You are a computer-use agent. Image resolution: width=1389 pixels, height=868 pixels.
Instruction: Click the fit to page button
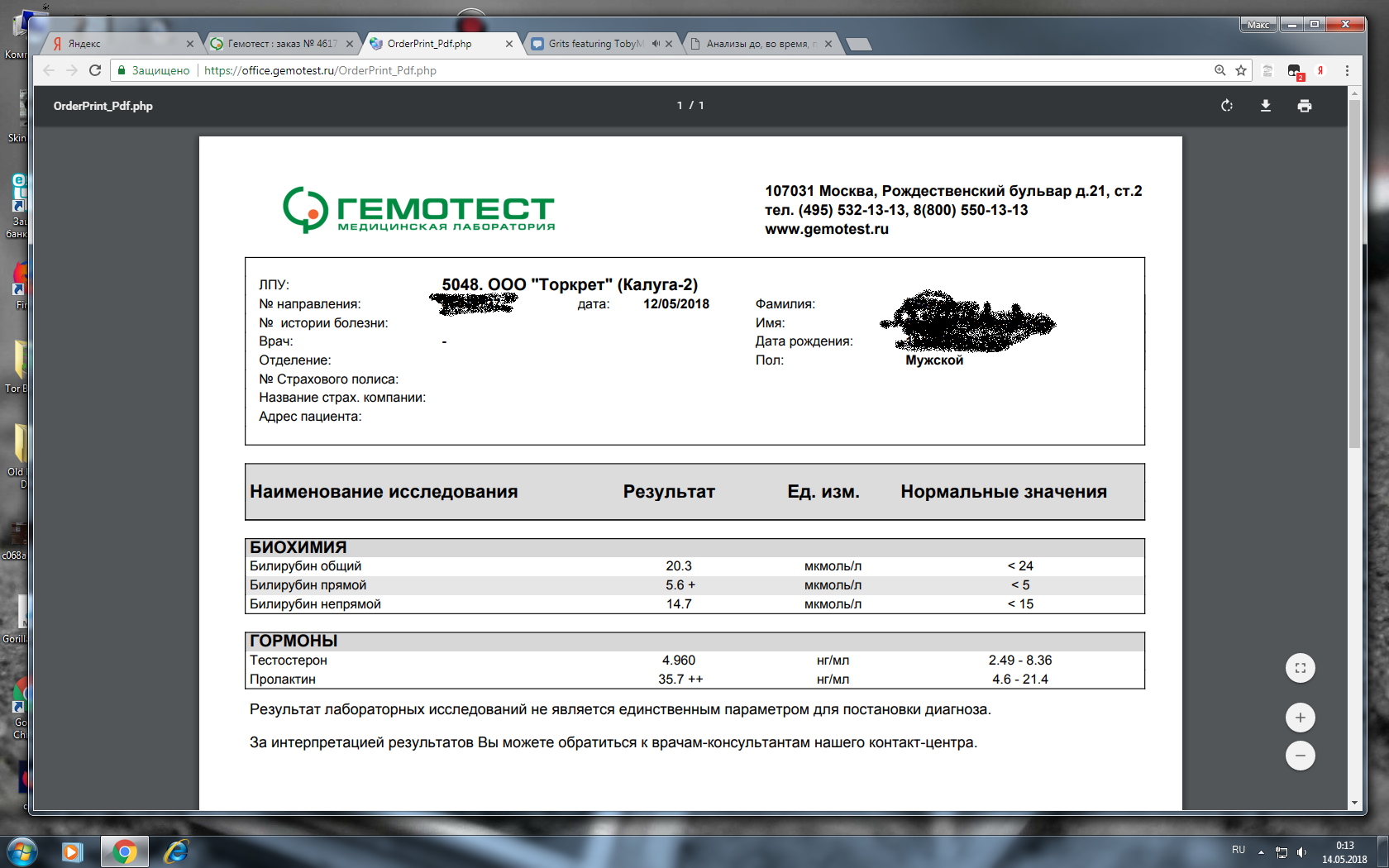1300,668
